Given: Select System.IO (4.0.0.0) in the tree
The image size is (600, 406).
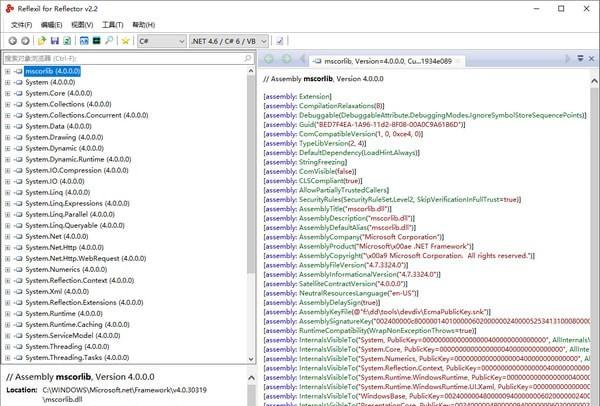Looking at the screenshot, I should (55, 181).
